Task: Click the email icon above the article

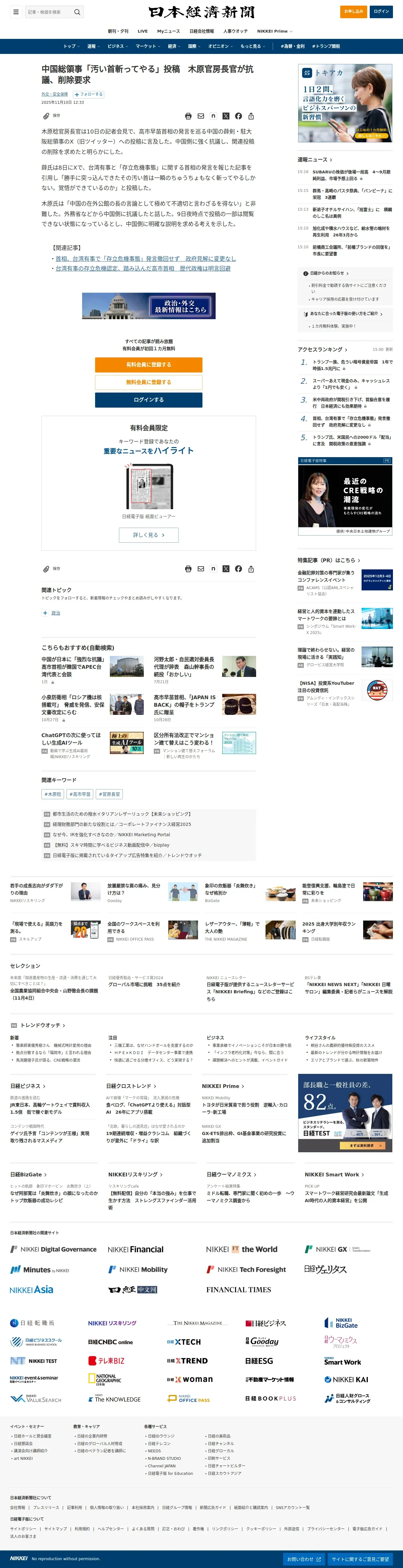Action: click(201, 116)
